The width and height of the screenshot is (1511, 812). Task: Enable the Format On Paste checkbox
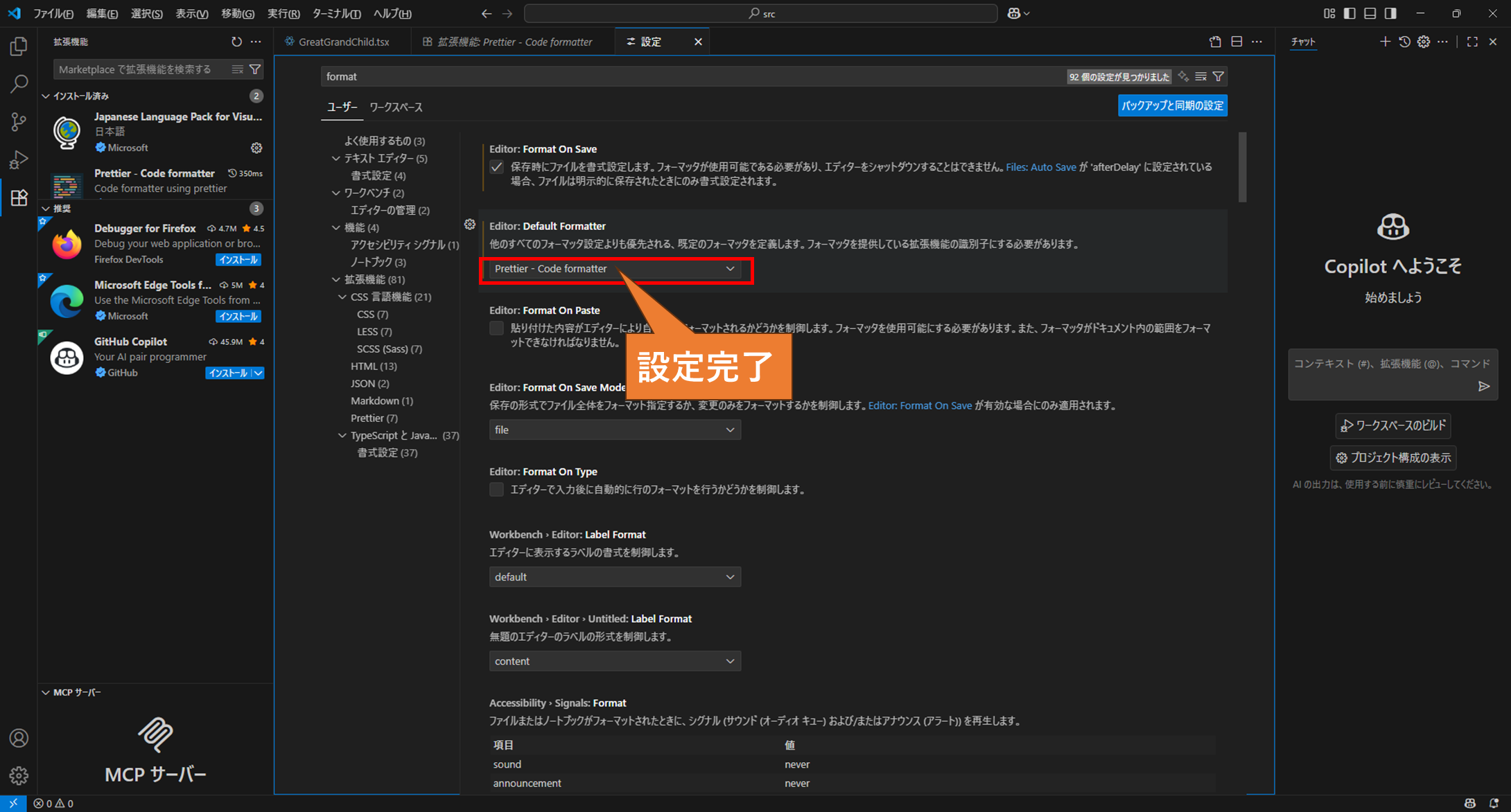[x=496, y=328]
